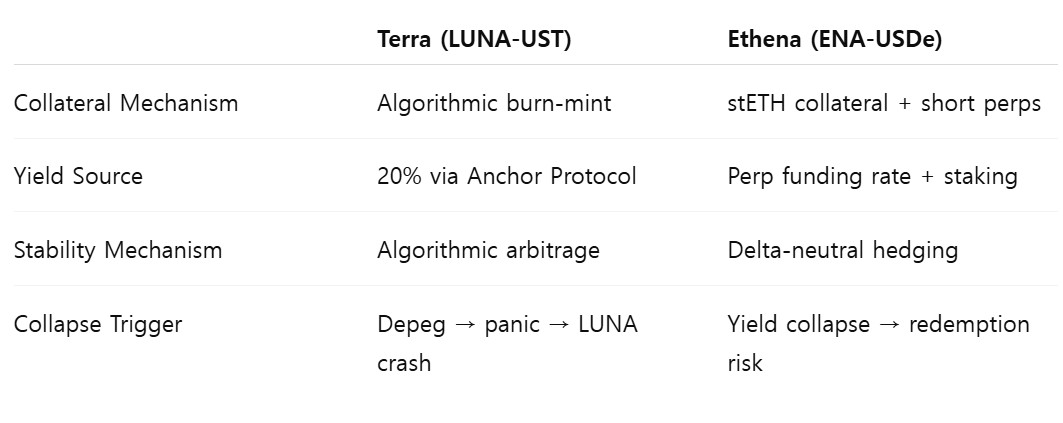This screenshot has width=1063, height=423.
Task: Click the 20% via Anchor Protocol cell
Action: (506, 176)
